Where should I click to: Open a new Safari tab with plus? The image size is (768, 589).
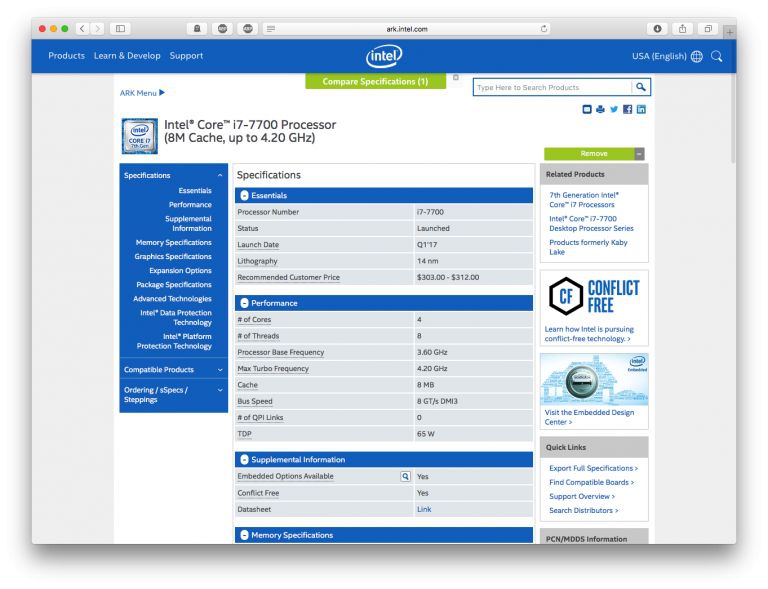(729, 32)
